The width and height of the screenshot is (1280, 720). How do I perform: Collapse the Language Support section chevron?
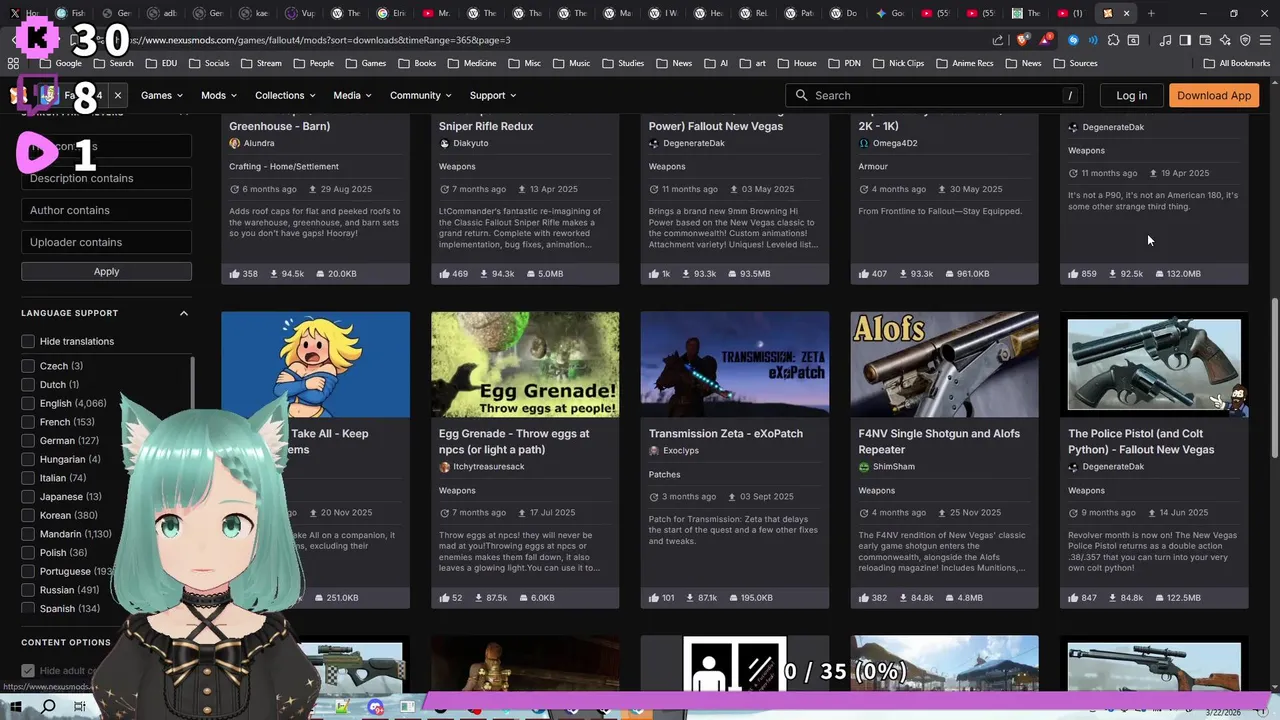[x=184, y=313]
